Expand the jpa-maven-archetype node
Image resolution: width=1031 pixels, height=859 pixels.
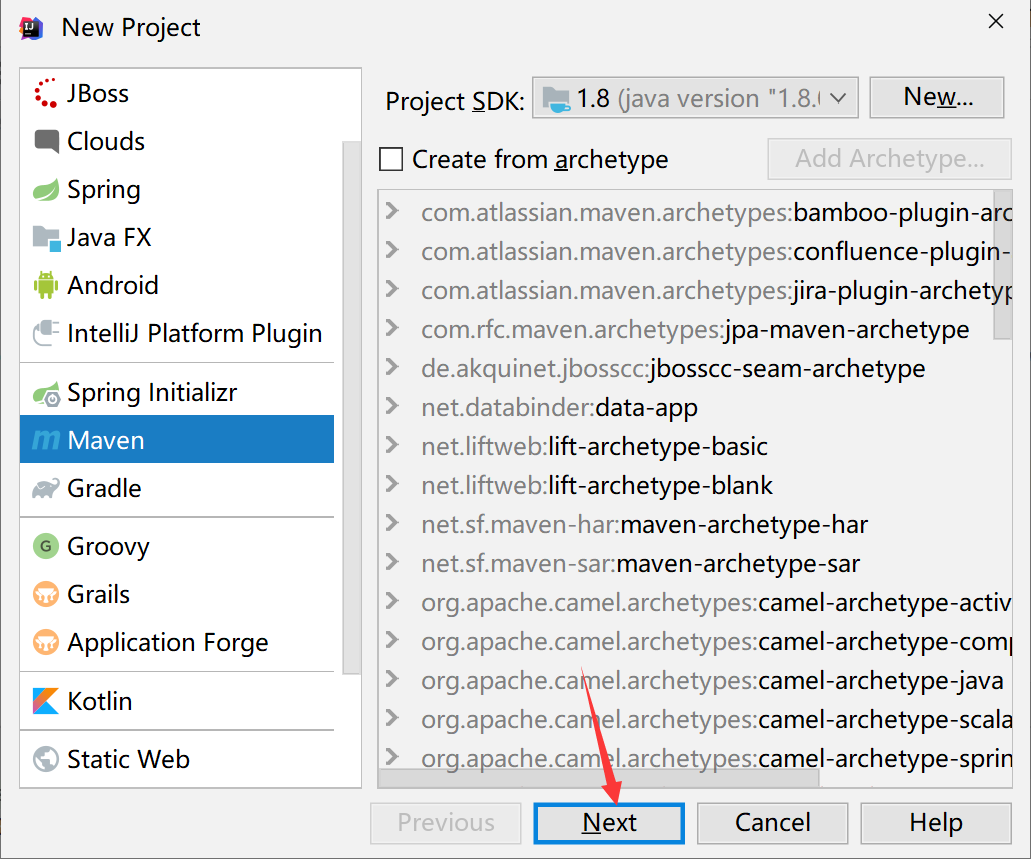click(x=393, y=328)
